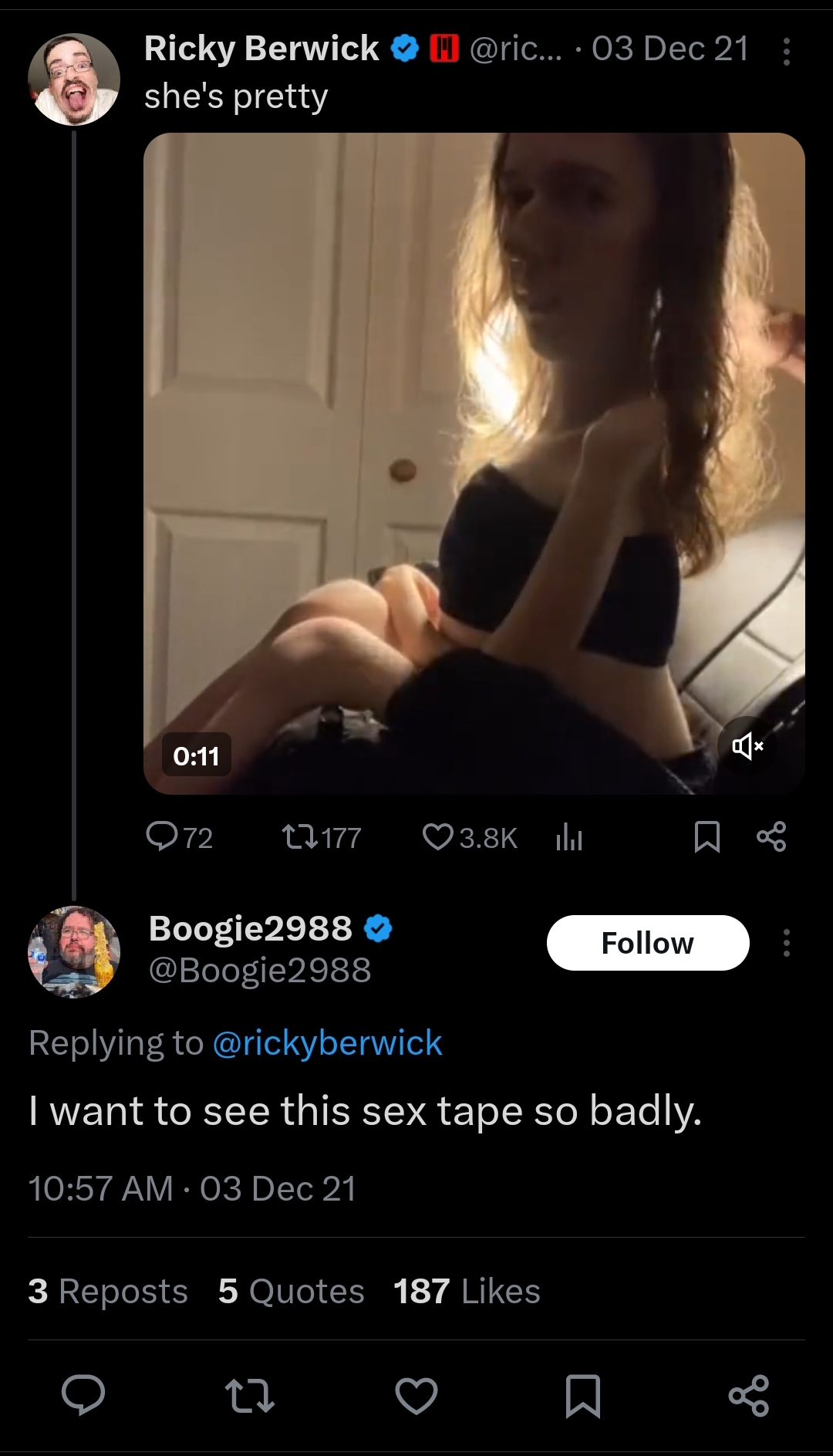Repost the parent post showing 177 reposts

(322, 837)
